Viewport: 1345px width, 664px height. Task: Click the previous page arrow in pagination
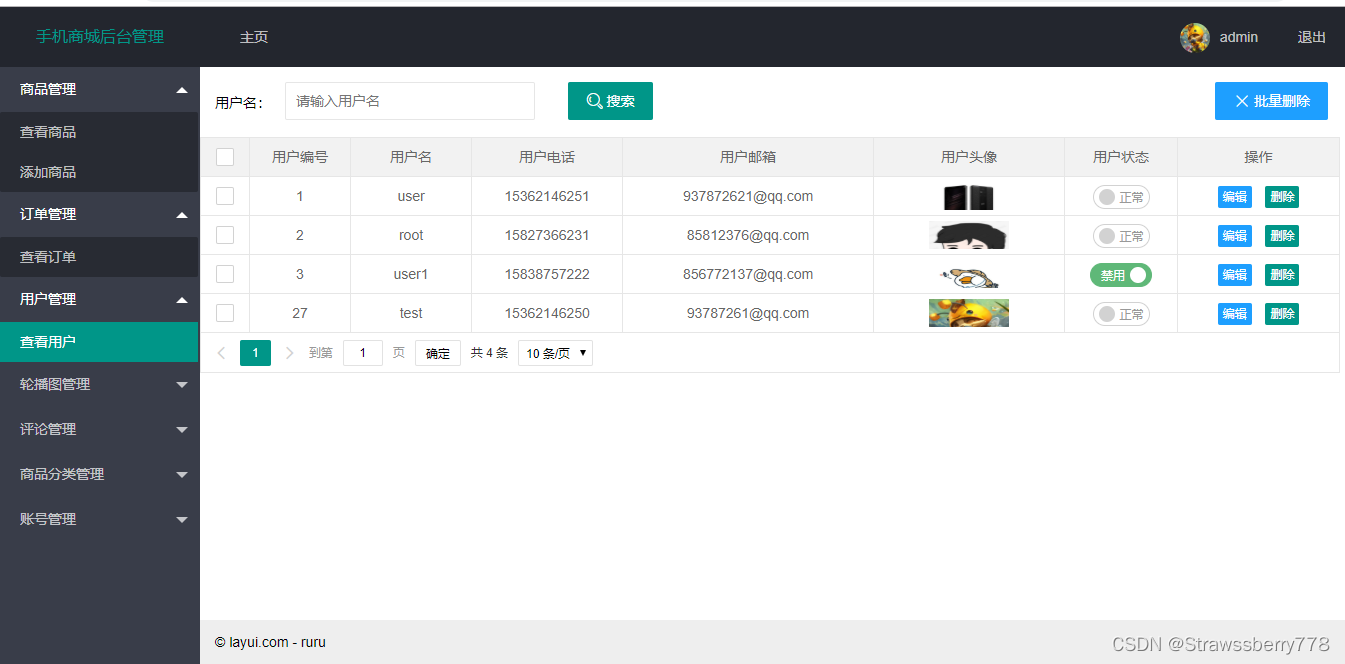tap(221, 353)
